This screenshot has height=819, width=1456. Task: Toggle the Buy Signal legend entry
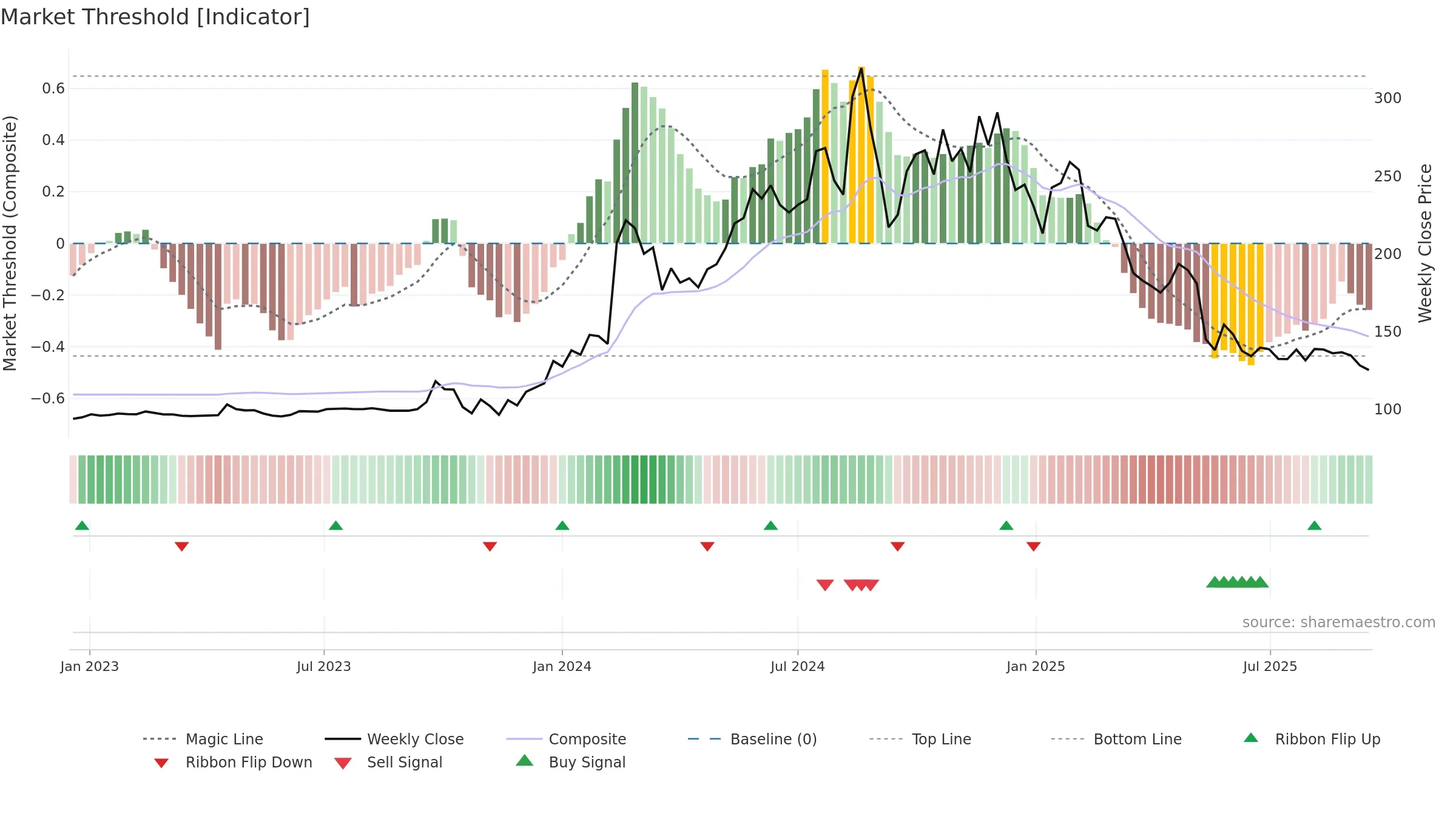570,762
